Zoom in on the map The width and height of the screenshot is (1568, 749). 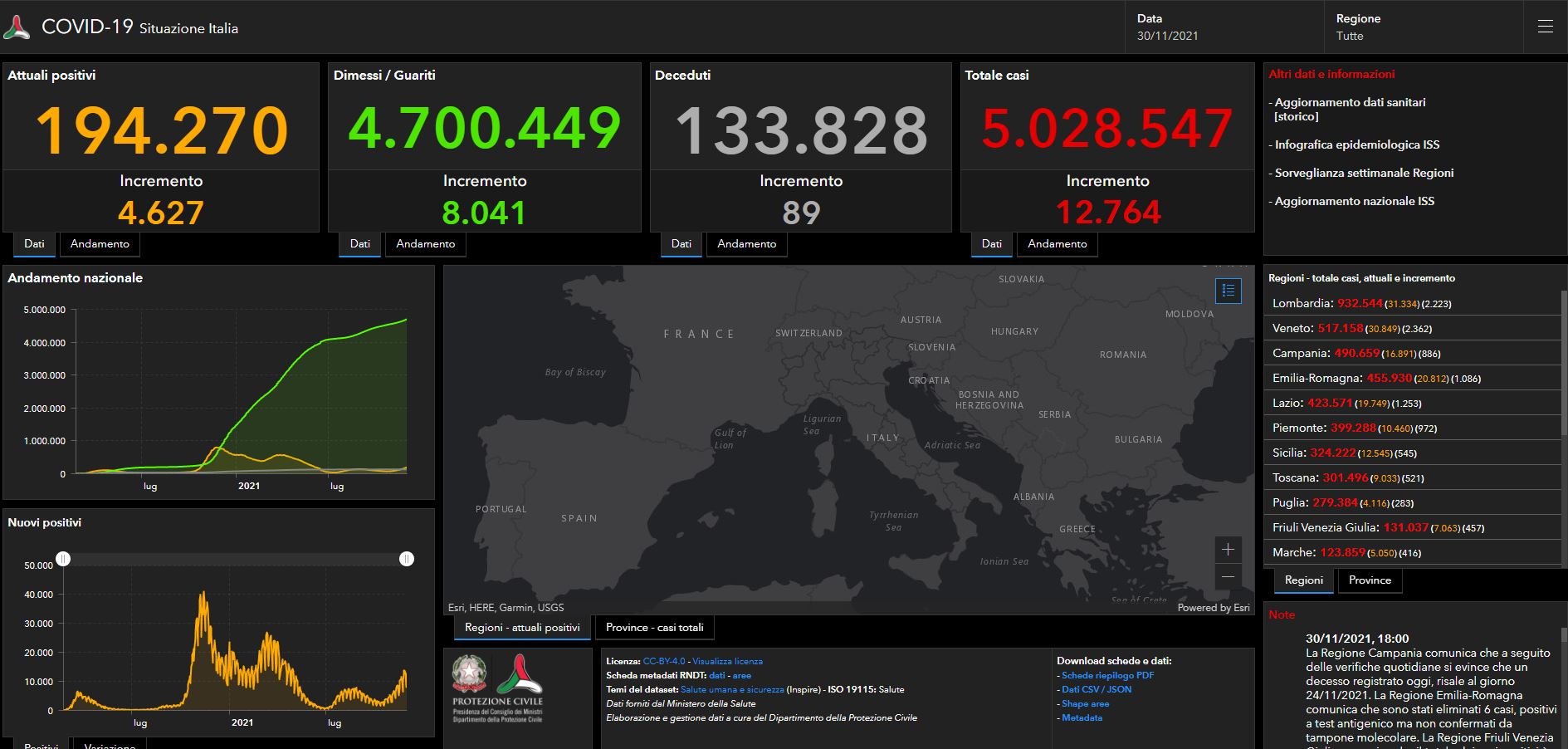tap(1228, 550)
